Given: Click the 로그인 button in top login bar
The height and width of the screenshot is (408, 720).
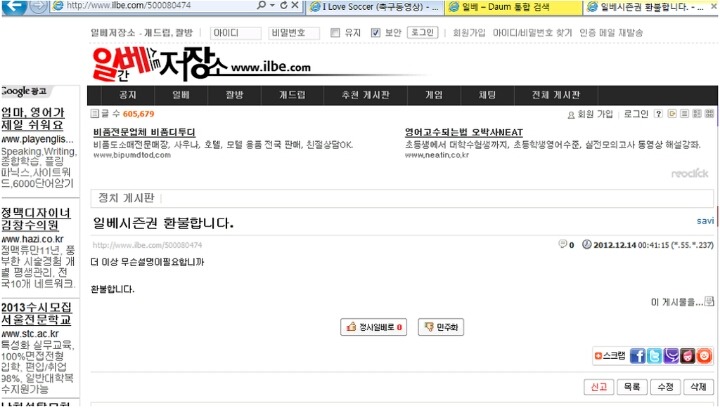Looking at the screenshot, I should [x=422, y=33].
